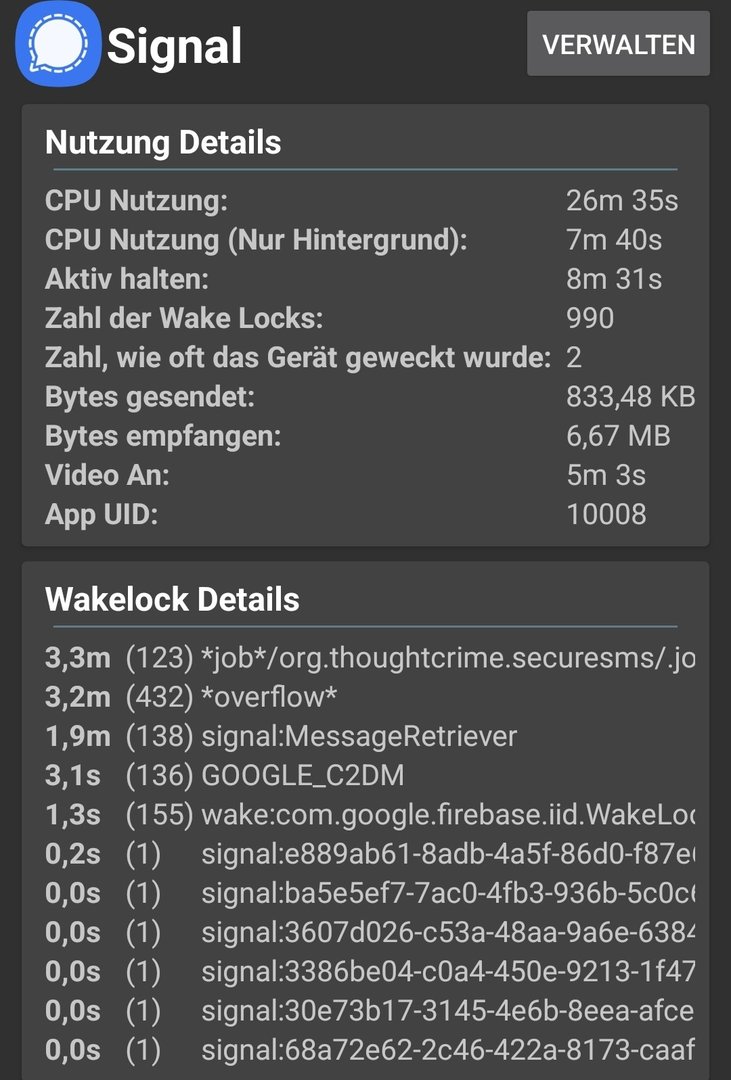Tap the CPU Nutzung row

coord(364,201)
